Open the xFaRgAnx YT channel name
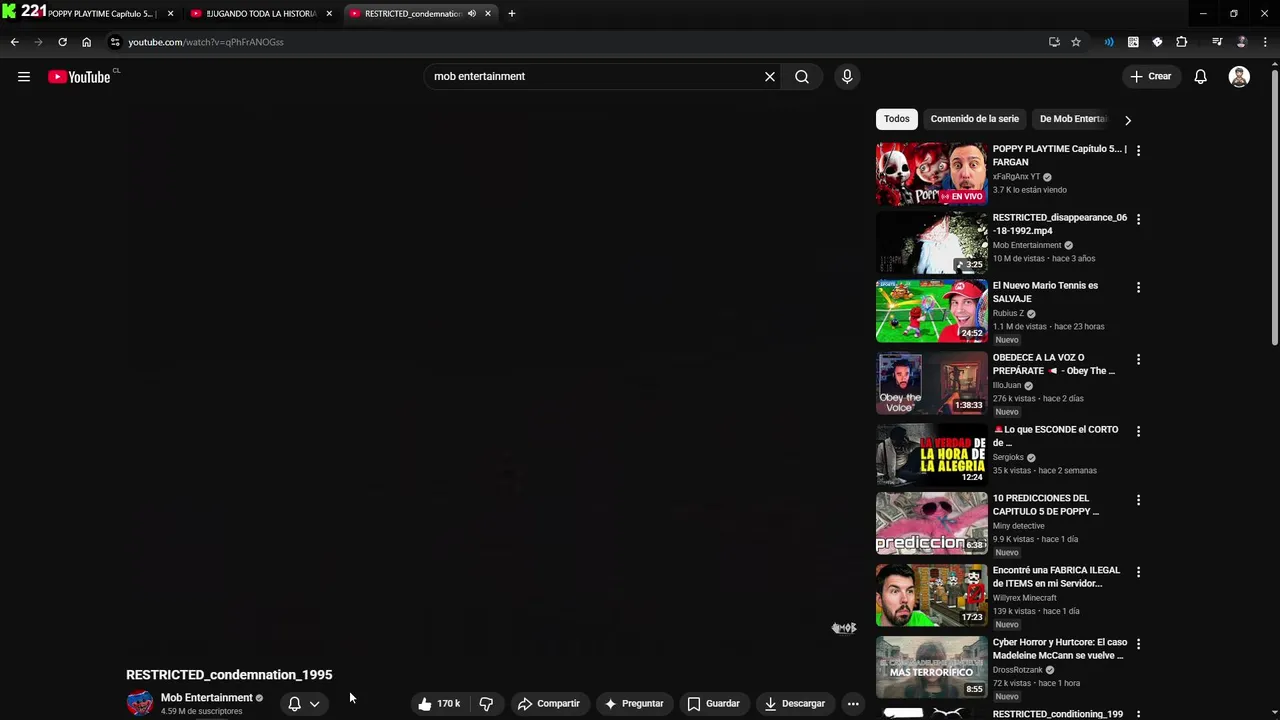 pos(1016,177)
